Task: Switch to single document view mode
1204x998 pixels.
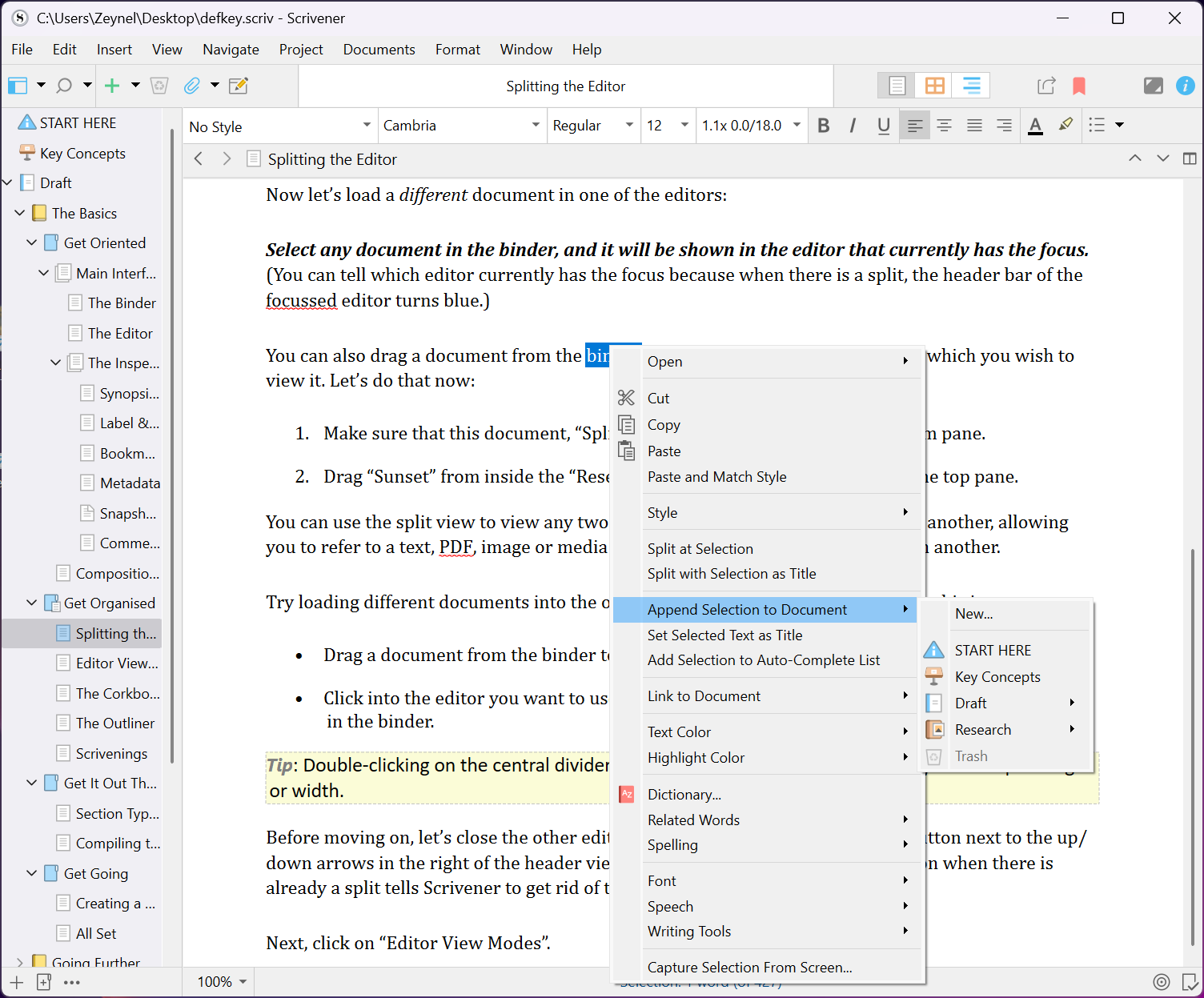Action: 897,86
